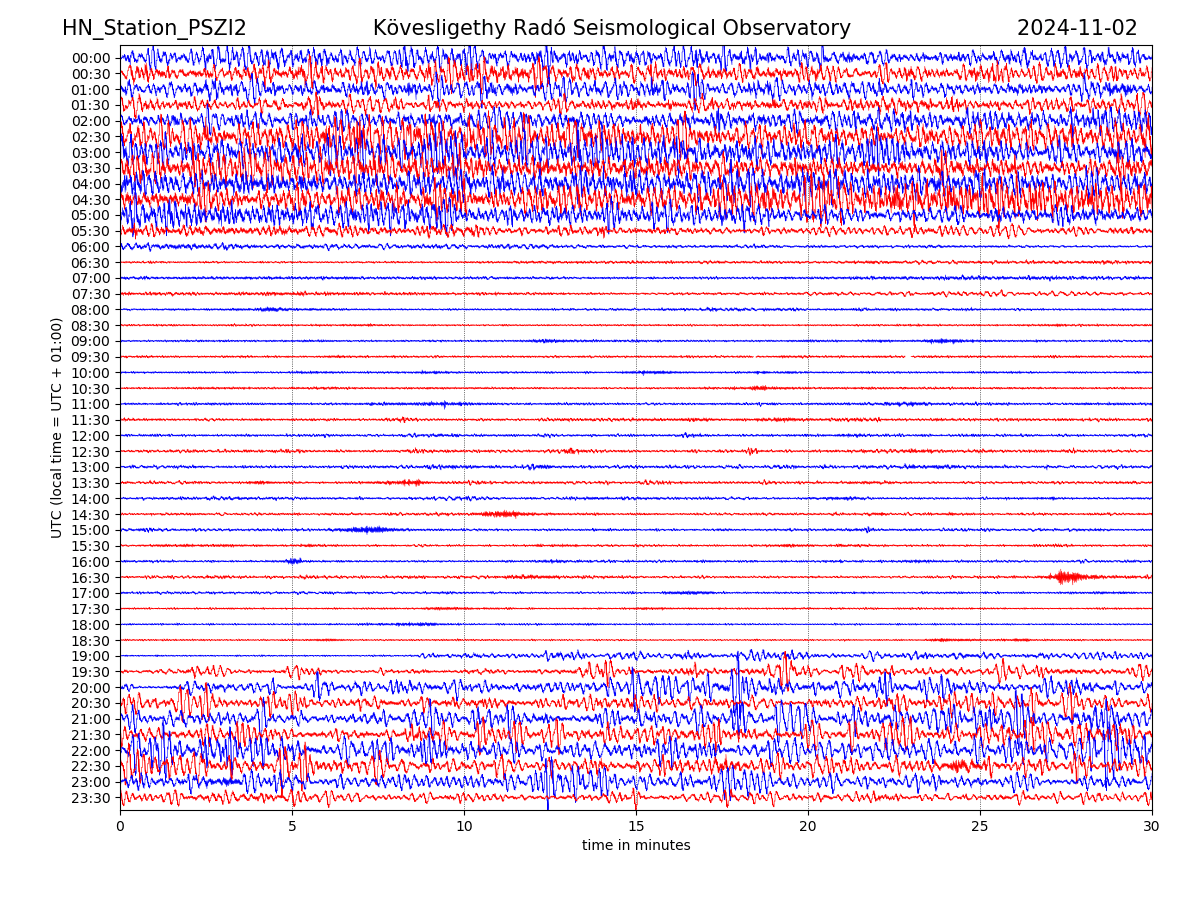Click the HN_Station_PSZI2 station title
This screenshot has height=900, width=1200.
pyautogui.click(x=154, y=28)
